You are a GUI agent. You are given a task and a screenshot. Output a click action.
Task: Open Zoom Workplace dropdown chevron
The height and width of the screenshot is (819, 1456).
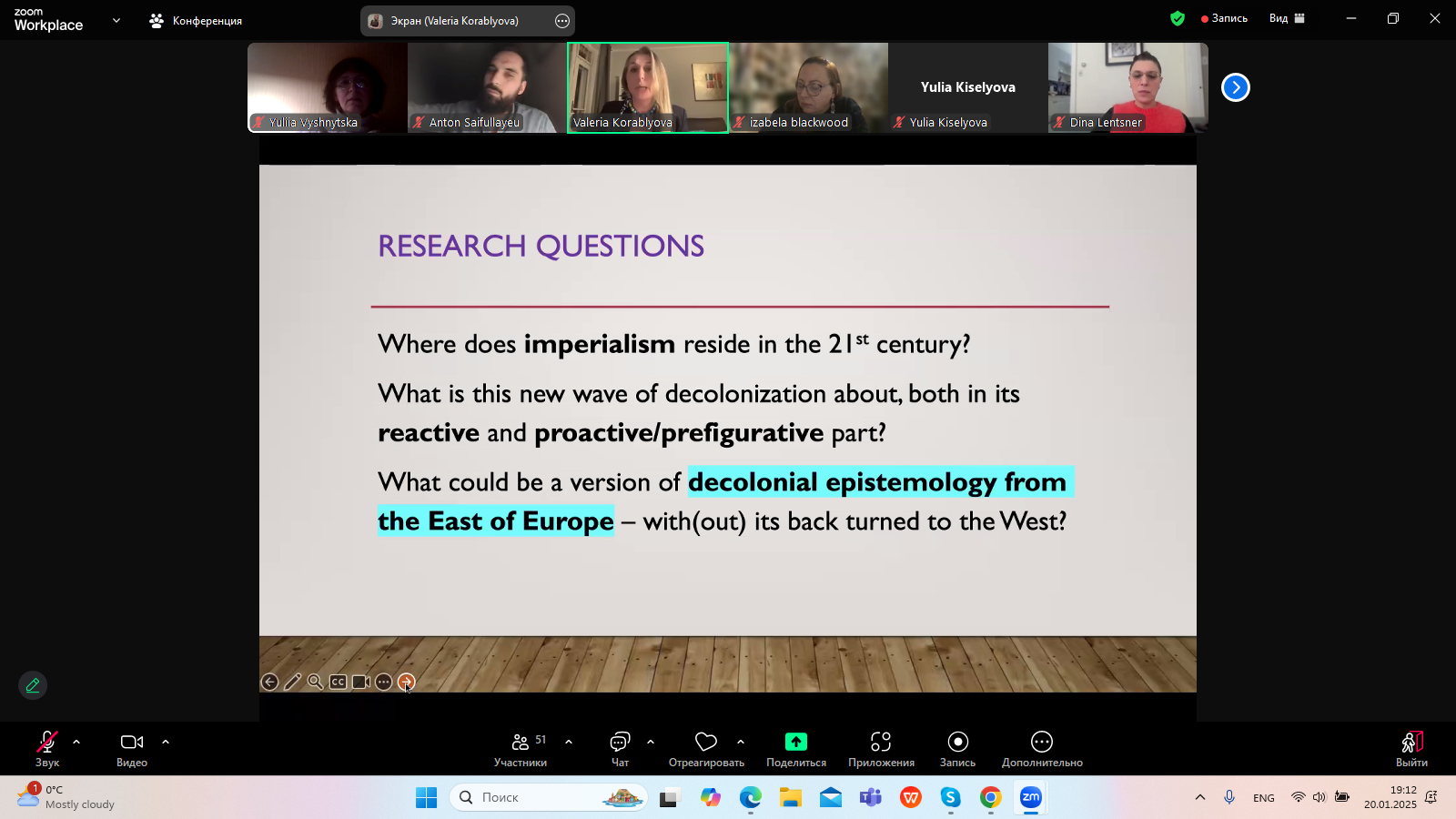[116, 20]
